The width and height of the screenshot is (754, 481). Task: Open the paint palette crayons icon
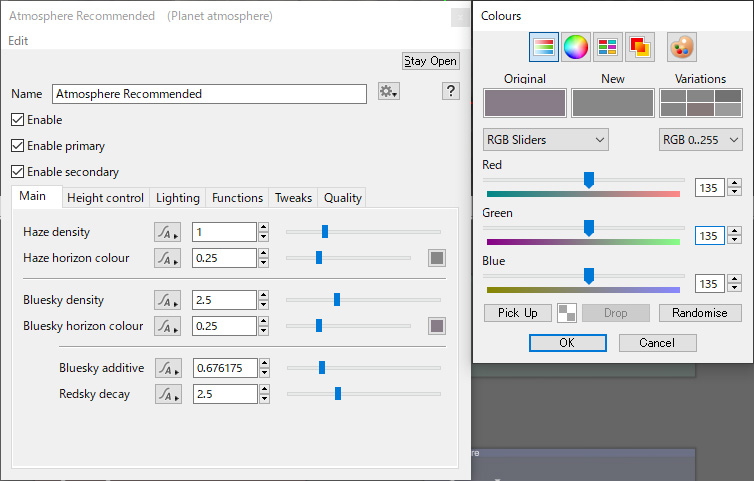pyautogui.click(x=681, y=47)
